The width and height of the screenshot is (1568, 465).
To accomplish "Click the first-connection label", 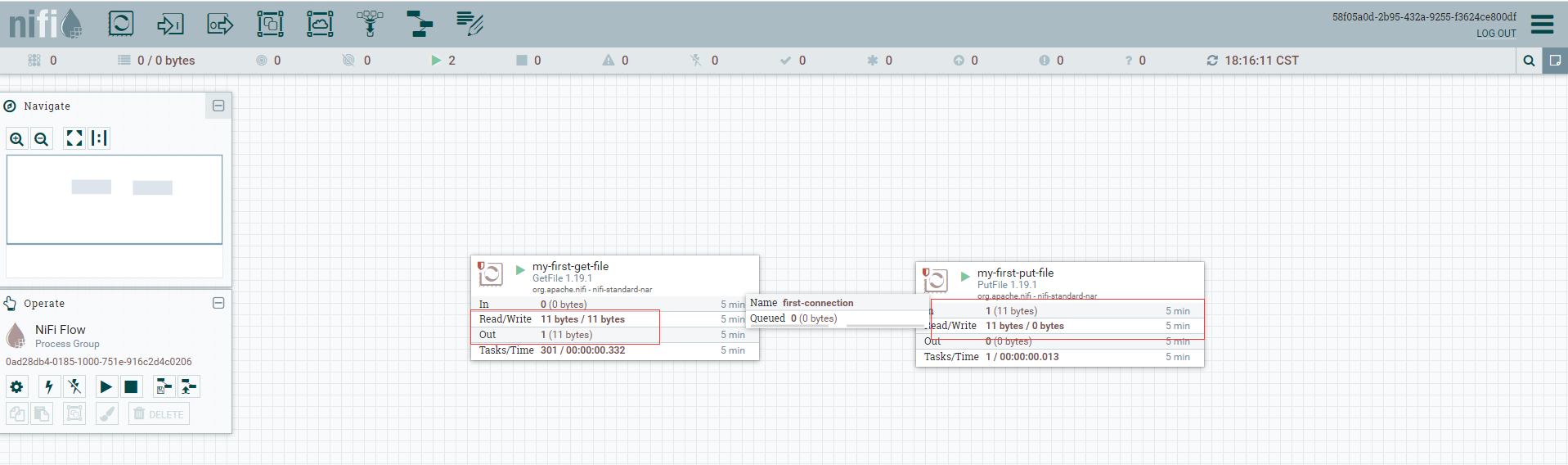I will point(818,303).
